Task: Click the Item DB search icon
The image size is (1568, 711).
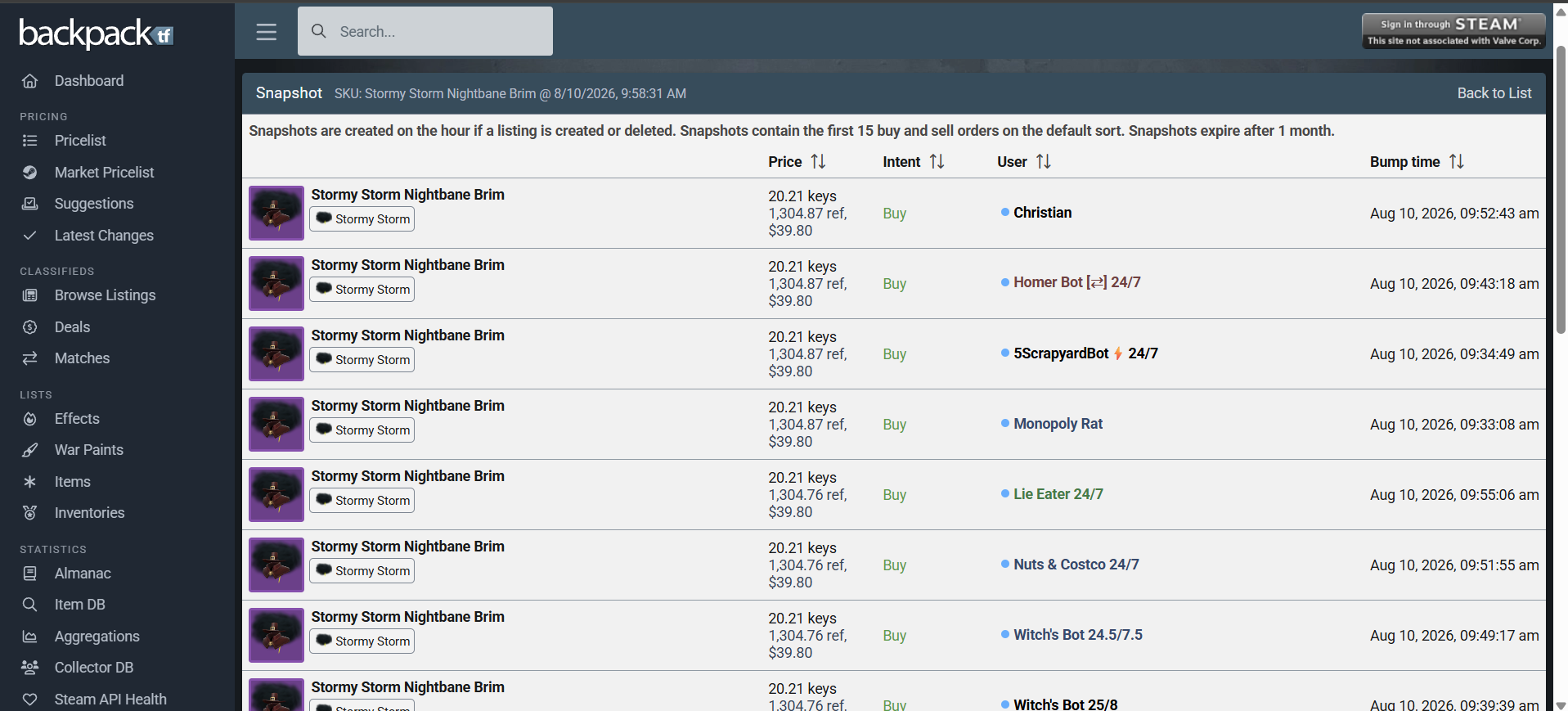Action: pyautogui.click(x=30, y=605)
